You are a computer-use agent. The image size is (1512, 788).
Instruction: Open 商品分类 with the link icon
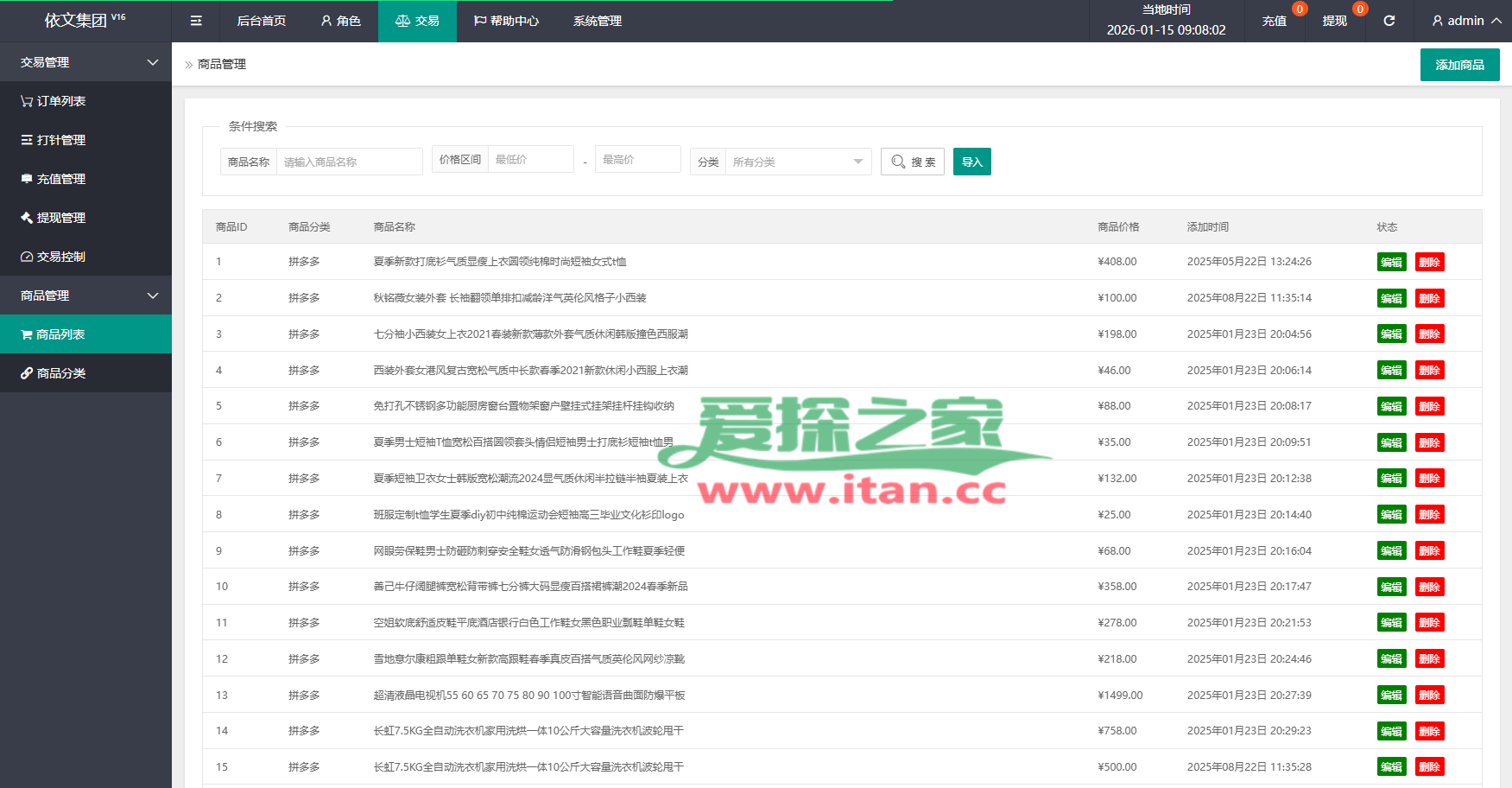54,373
